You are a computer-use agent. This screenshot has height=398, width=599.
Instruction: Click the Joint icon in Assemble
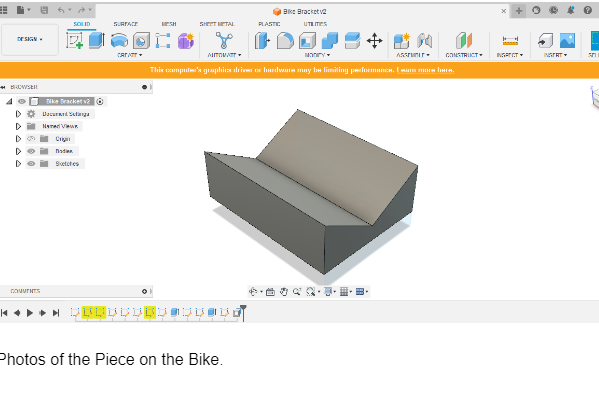point(424,40)
